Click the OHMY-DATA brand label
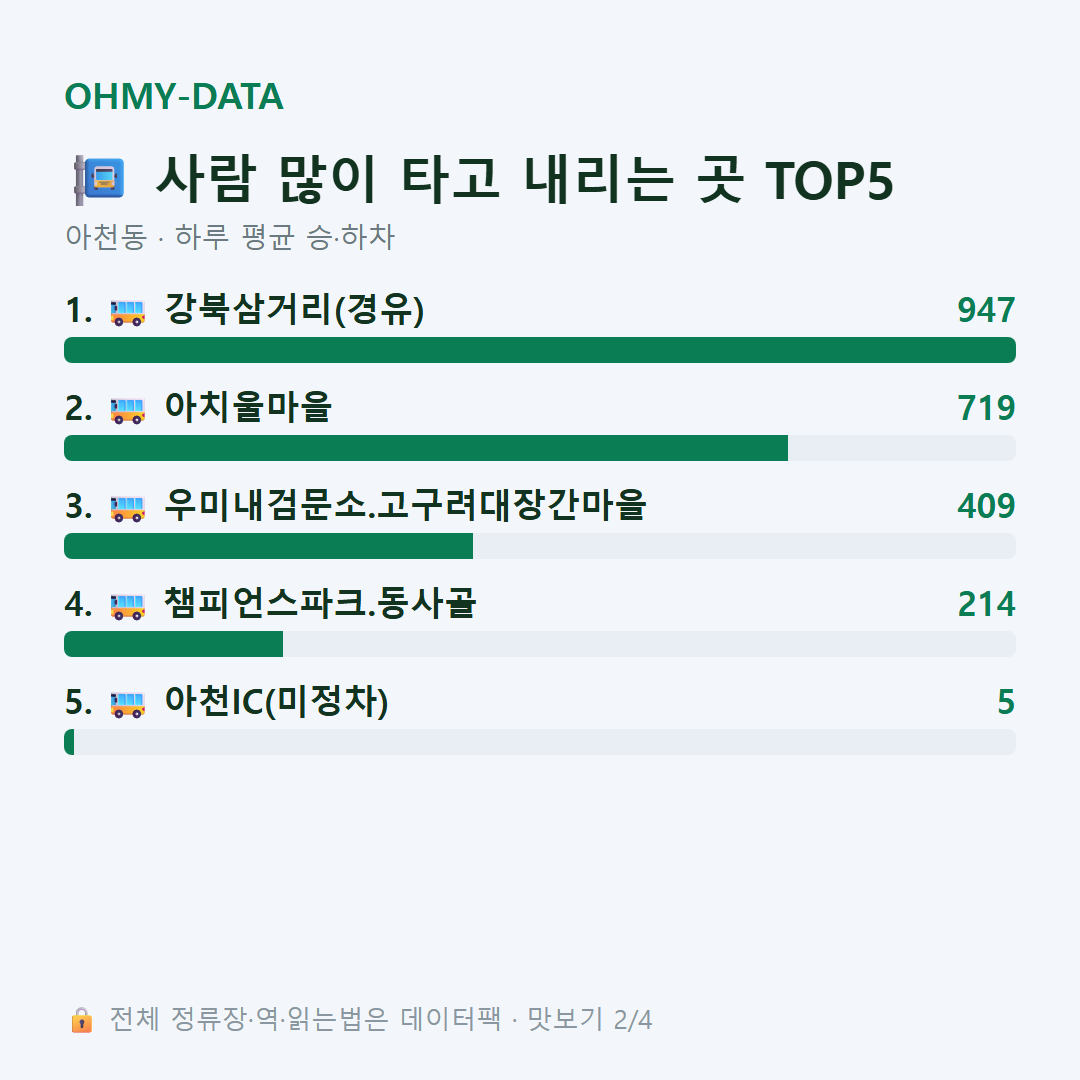This screenshot has height=1080, width=1080. (174, 96)
